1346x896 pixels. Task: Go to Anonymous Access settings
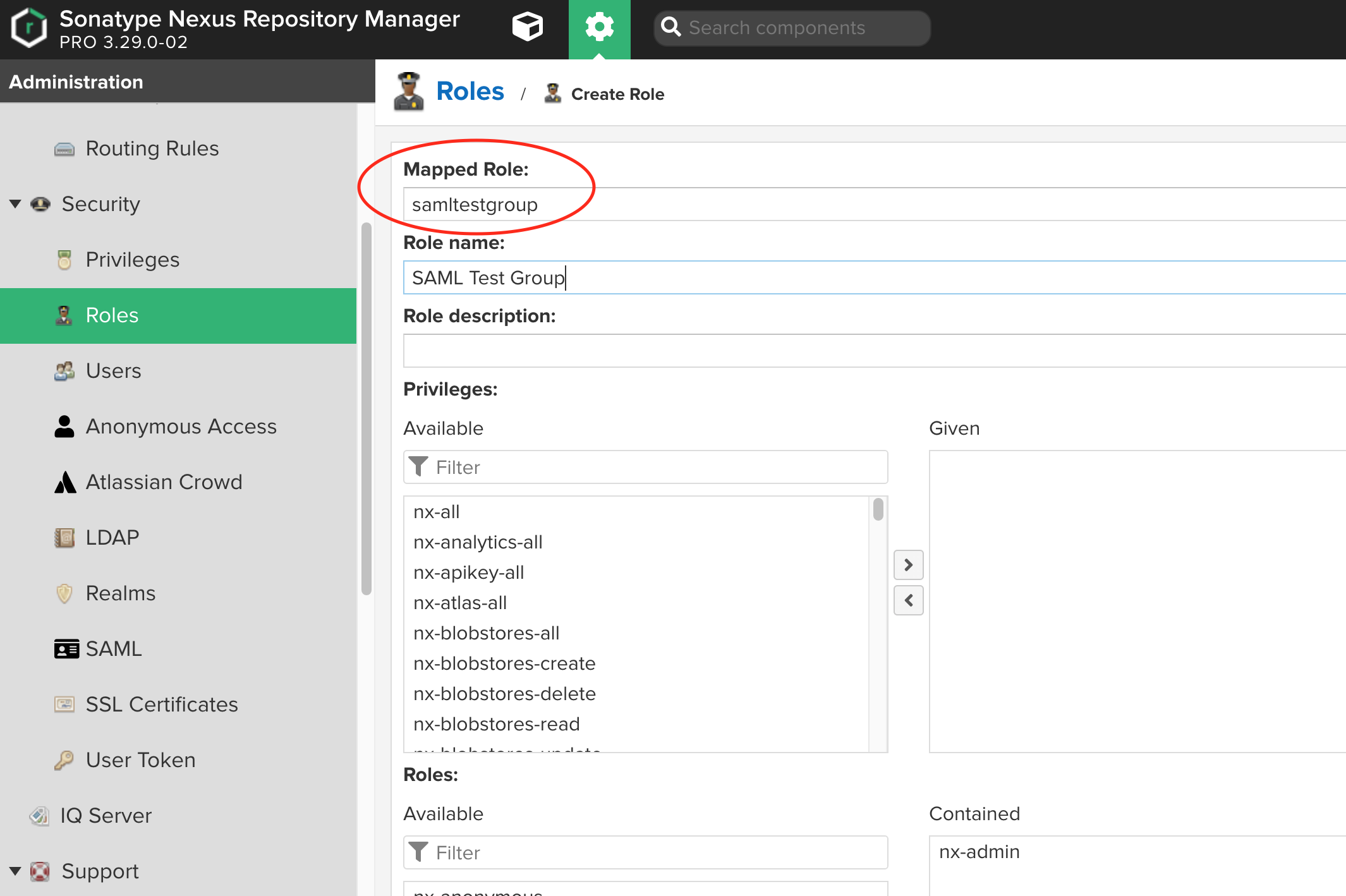181,427
